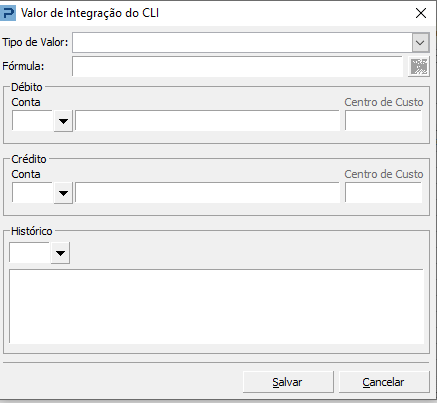Open the formula builder icon beside Fórmula
437x403 pixels.
tap(419, 66)
